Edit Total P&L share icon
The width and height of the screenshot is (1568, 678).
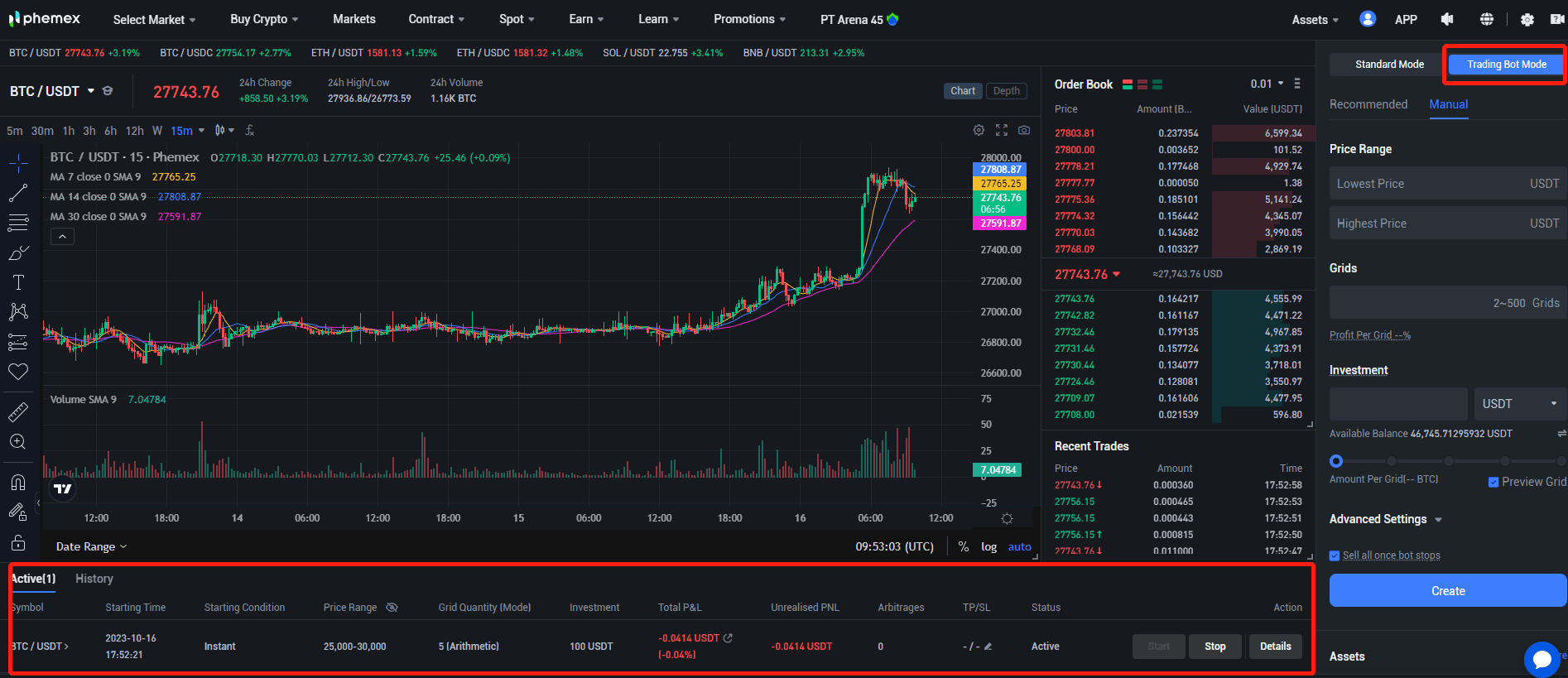click(x=728, y=638)
